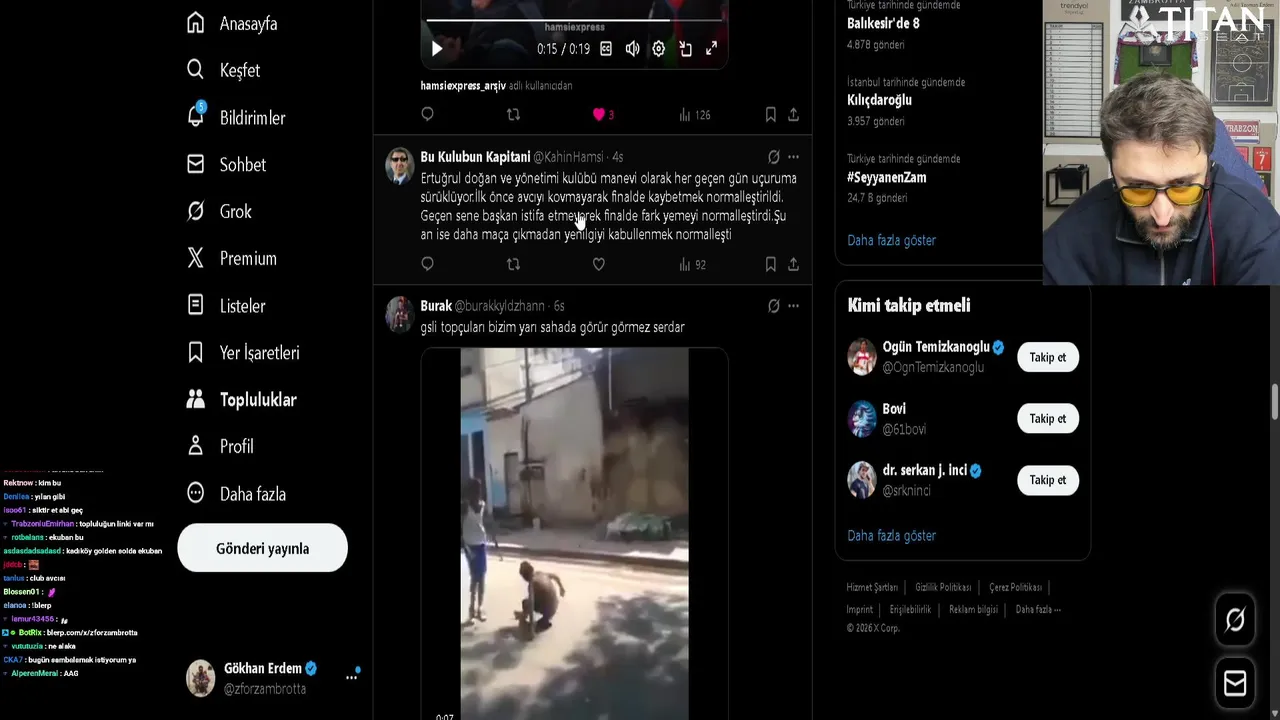Open video settings gear
Image resolution: width=1280 pixels, height=720 pixels.
[659, 48]
